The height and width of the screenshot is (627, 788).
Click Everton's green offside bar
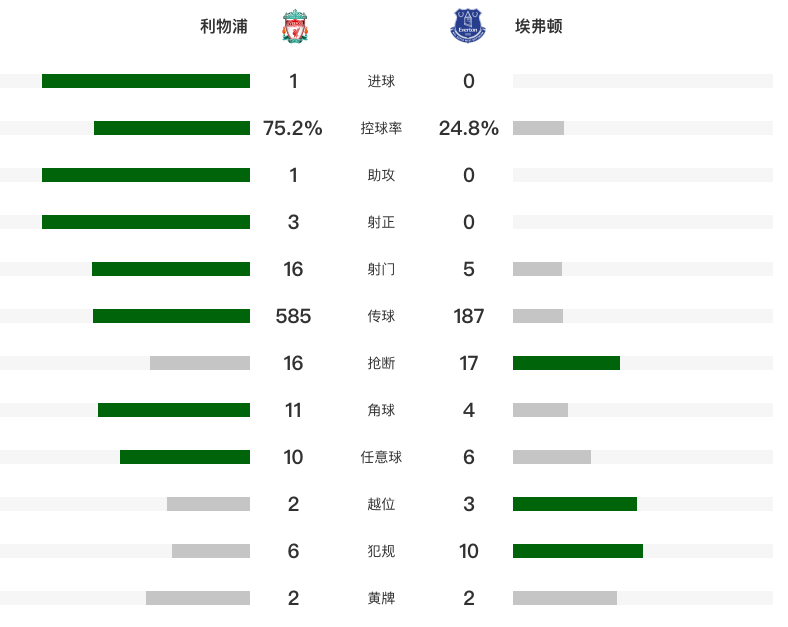pos(575,504)
